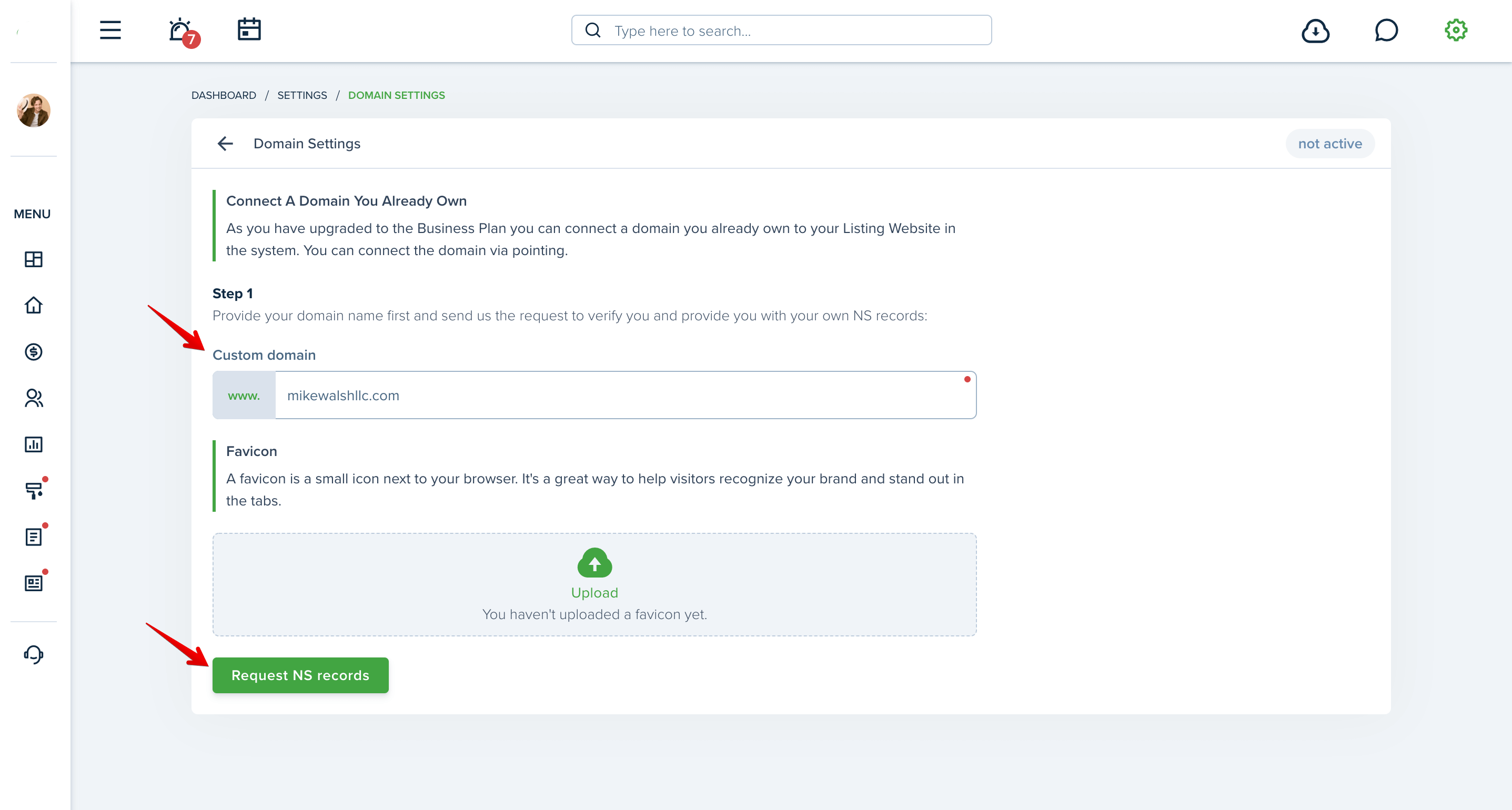Click the Settings breadcrumb
The image size is (1512, 810).
pyautogui.click(x=301, y=95)
